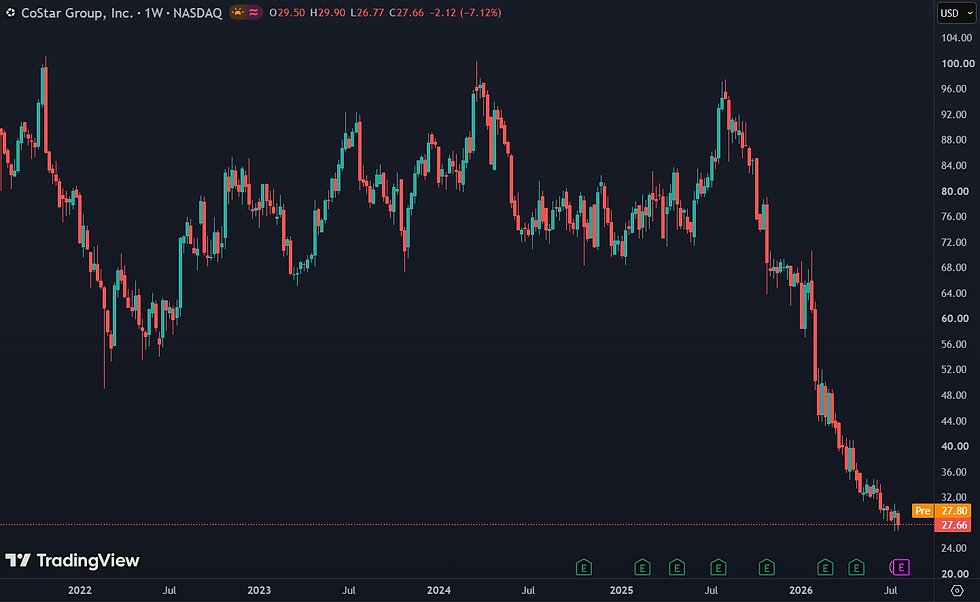The image size is (980, 602).
Task: Click the 2024 time axis label
Action: [x=438, y=590]
